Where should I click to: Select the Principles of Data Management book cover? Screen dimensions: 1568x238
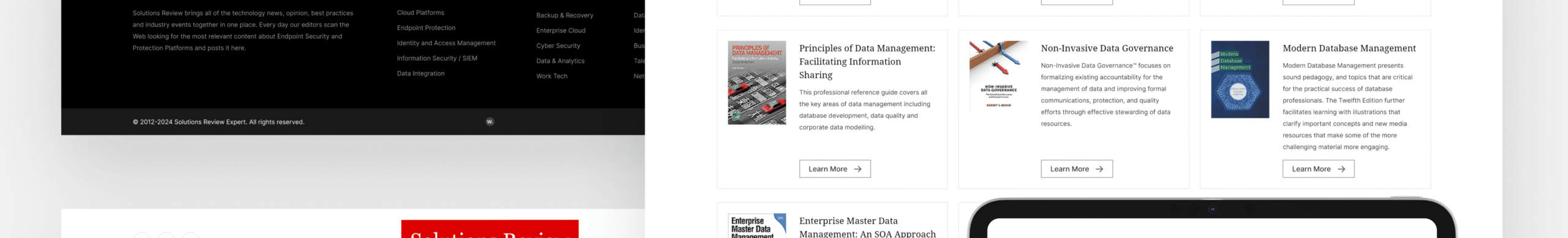(x=757, y=83)
